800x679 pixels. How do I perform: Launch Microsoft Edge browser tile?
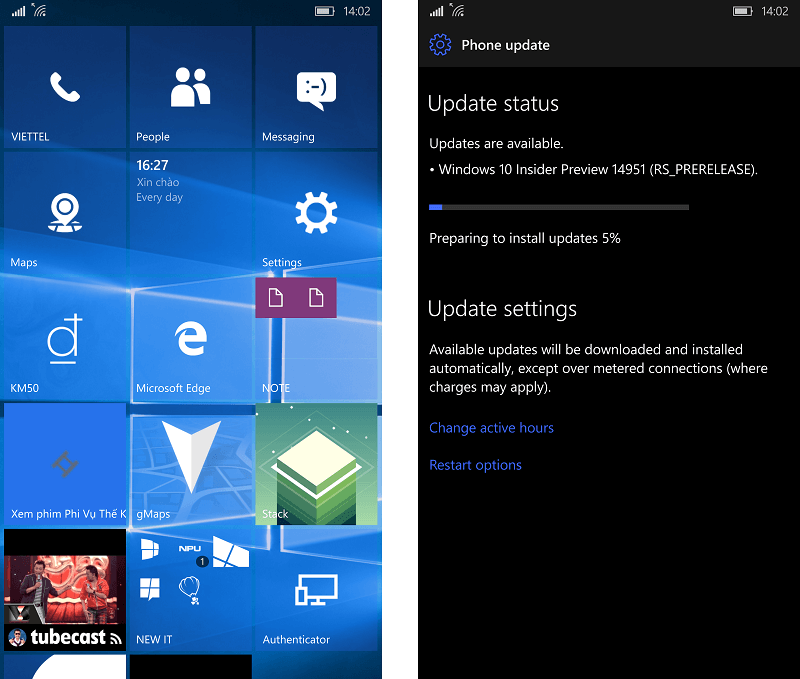(x=190, y=338)
